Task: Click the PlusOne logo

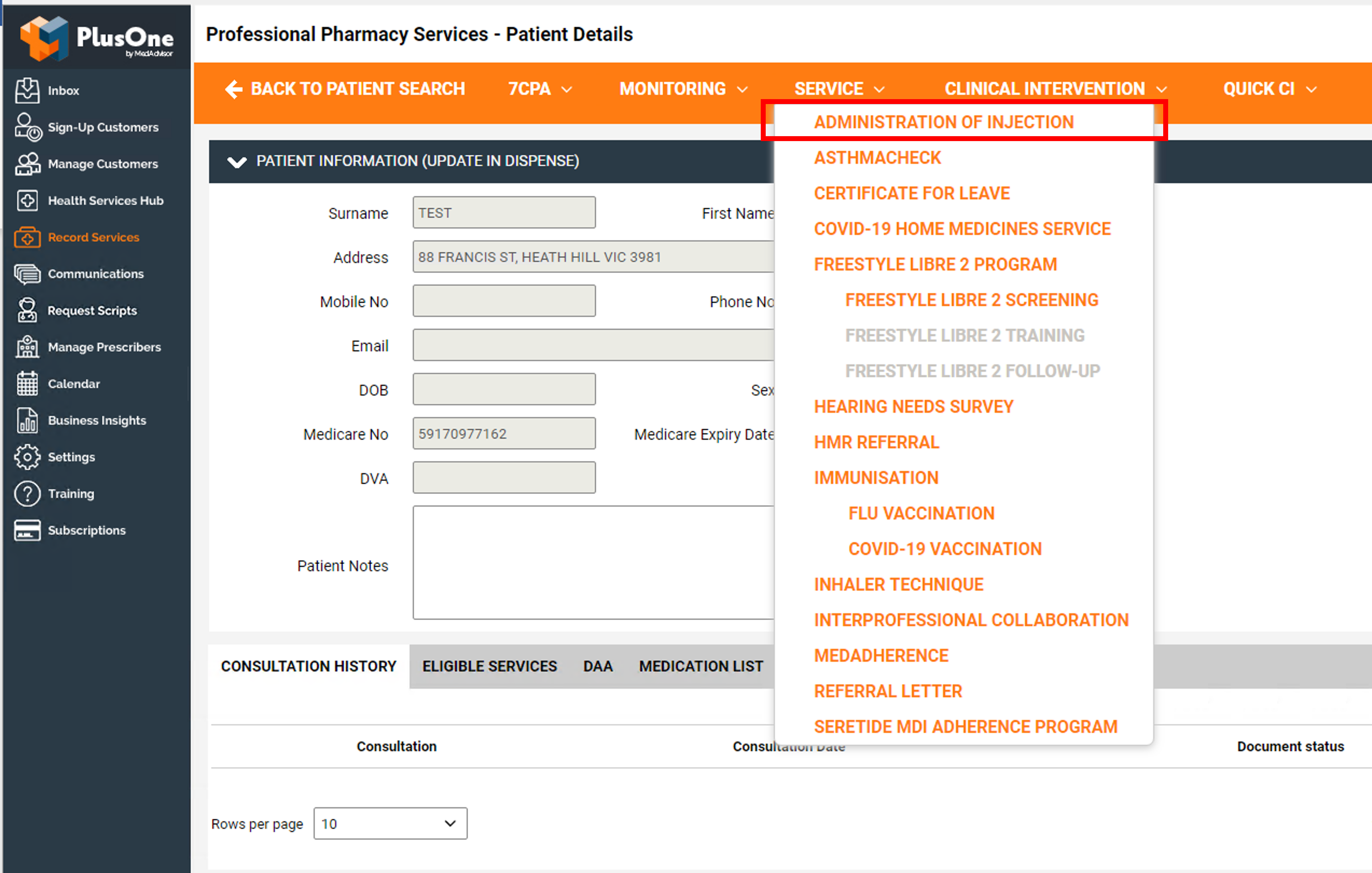Action: tap(97, 38)
